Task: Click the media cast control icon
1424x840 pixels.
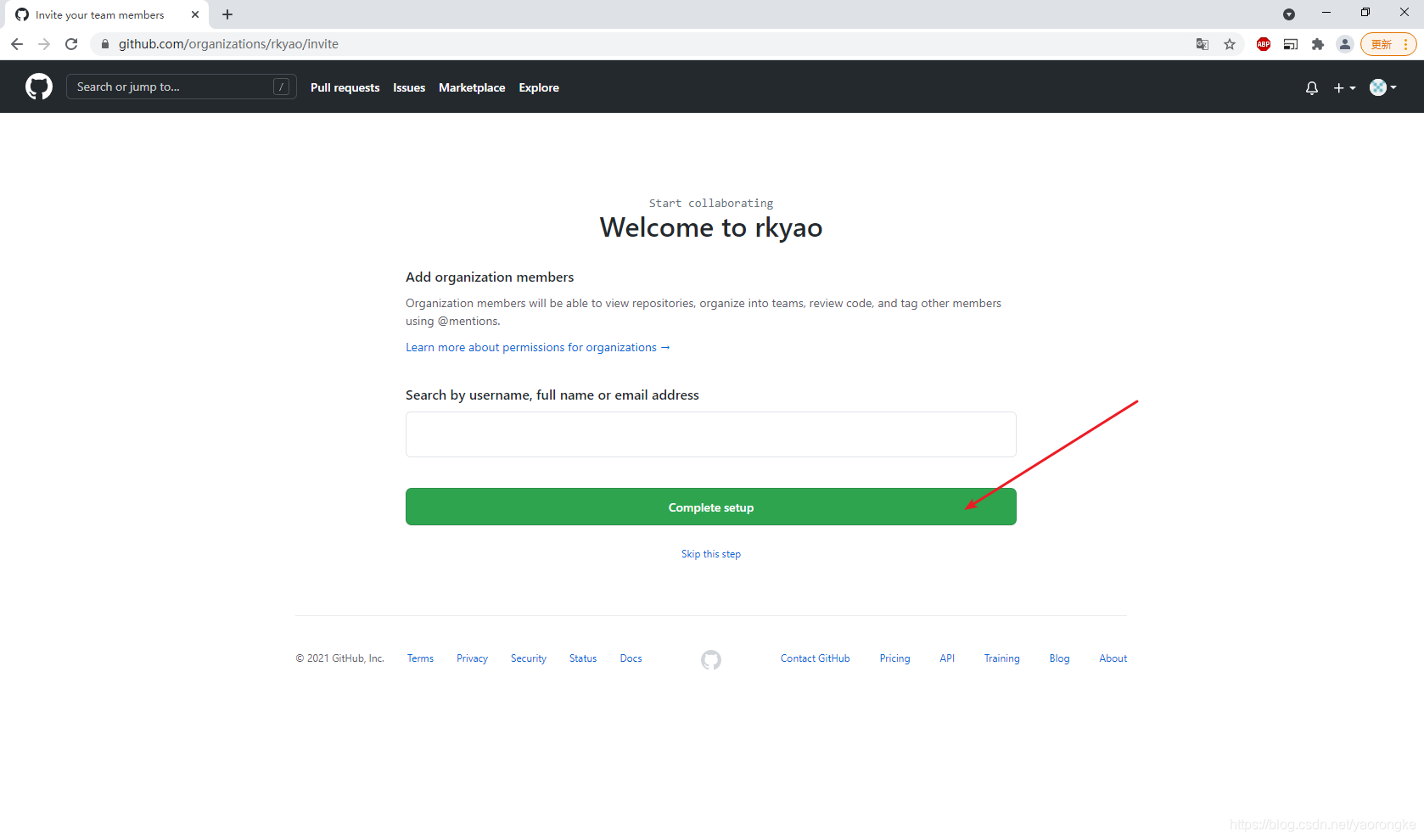Action: pos(1291,44)
